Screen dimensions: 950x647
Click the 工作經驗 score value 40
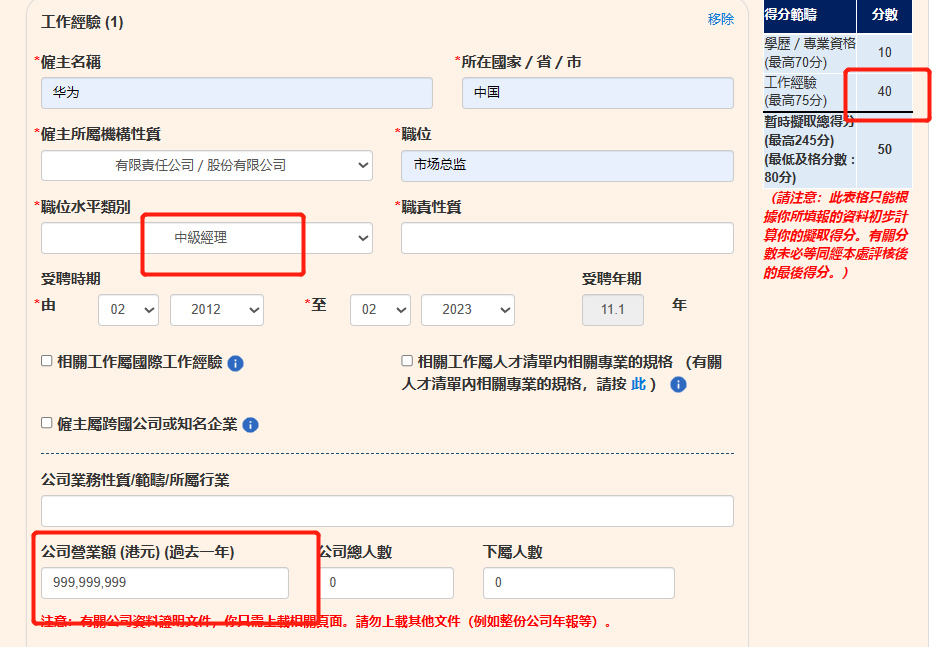coord(885,91)
